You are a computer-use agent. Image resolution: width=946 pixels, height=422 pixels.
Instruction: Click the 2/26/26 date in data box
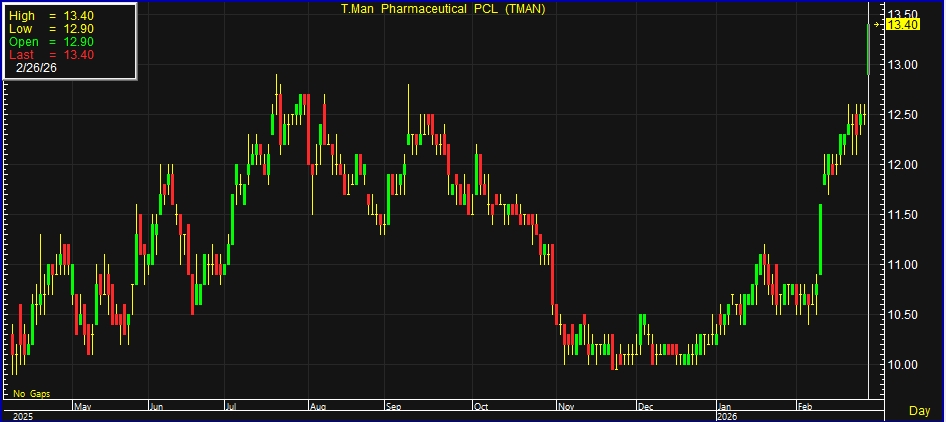tap(36, 69)
